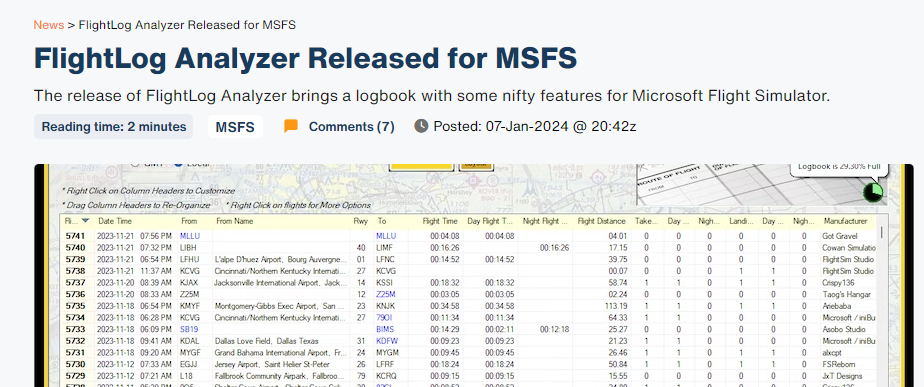Click the JxT Designs manufacturer cell
The height and width of the screenshot is (387, 924).
pos(842,376)
